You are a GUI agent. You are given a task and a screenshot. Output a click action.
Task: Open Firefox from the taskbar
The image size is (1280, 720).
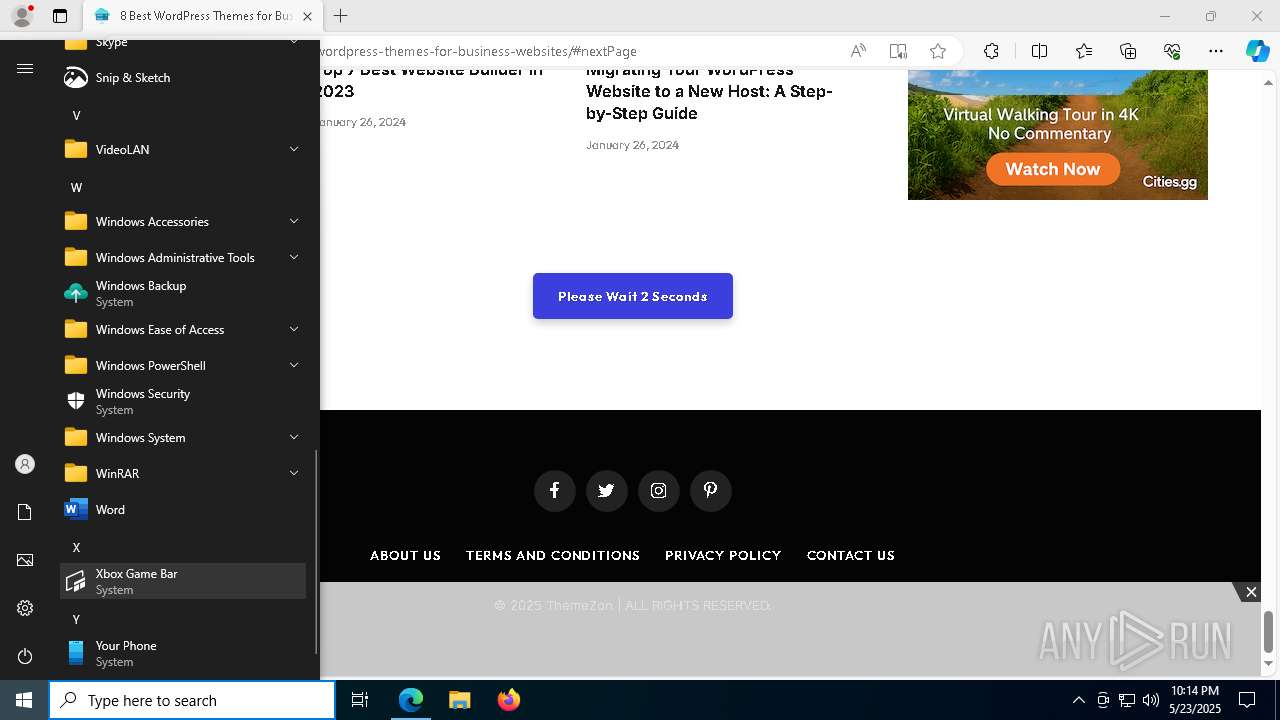click(508, 700)
